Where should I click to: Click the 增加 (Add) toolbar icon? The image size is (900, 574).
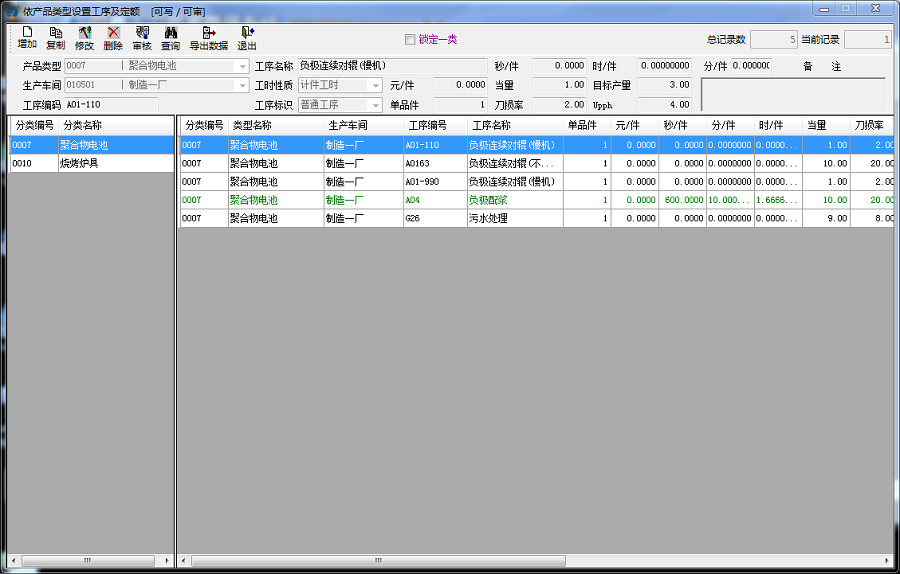click(27, 38)
